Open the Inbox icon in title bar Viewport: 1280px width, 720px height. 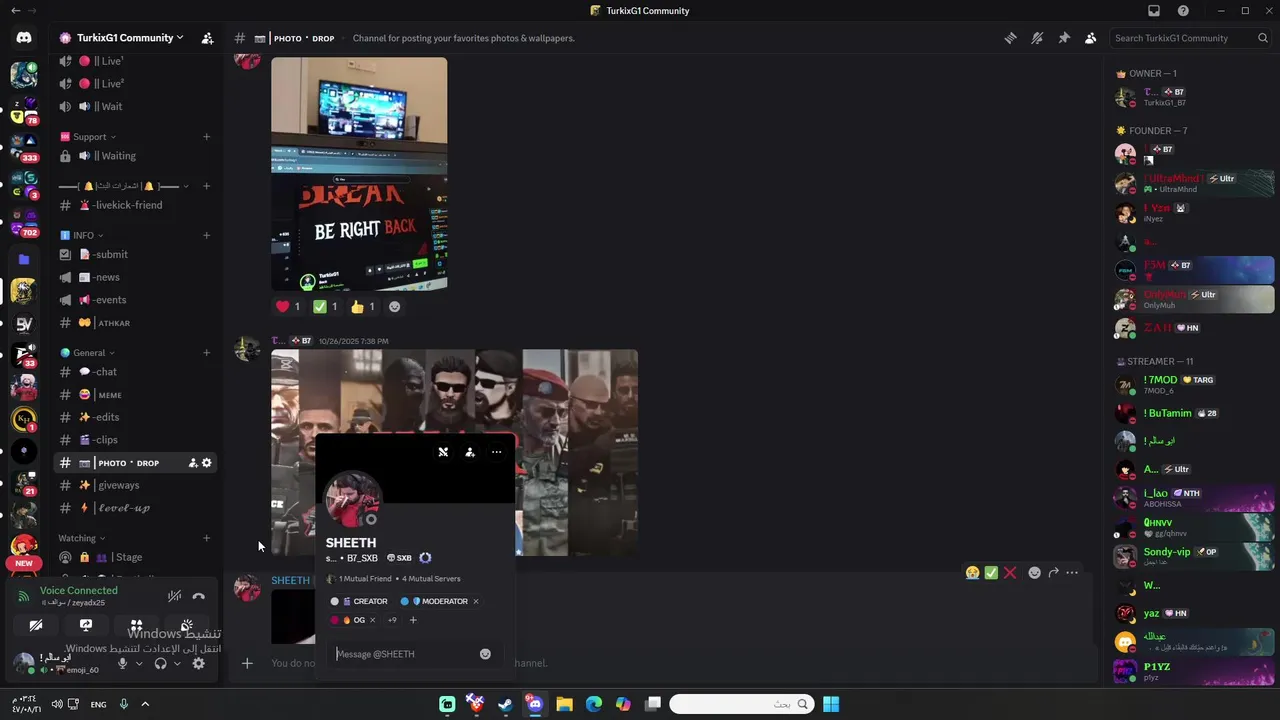(1154, 11)
